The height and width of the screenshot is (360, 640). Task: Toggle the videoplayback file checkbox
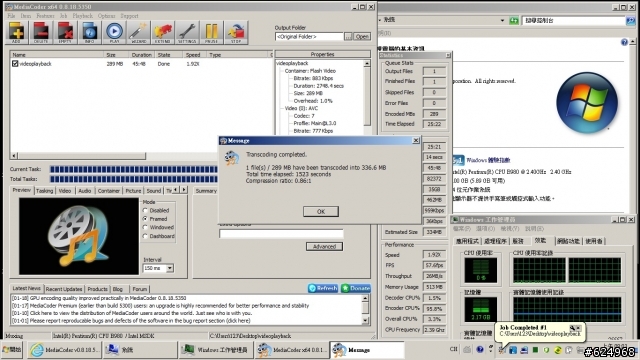(15, 64)
